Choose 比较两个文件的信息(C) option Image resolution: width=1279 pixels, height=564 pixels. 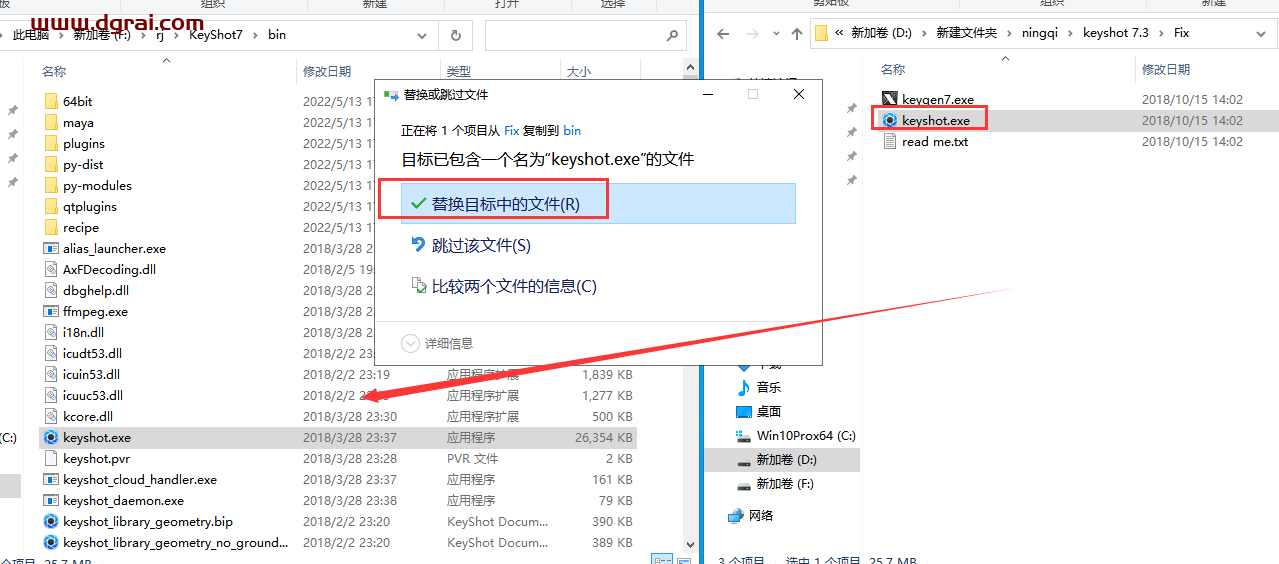(x=598, y=286)
